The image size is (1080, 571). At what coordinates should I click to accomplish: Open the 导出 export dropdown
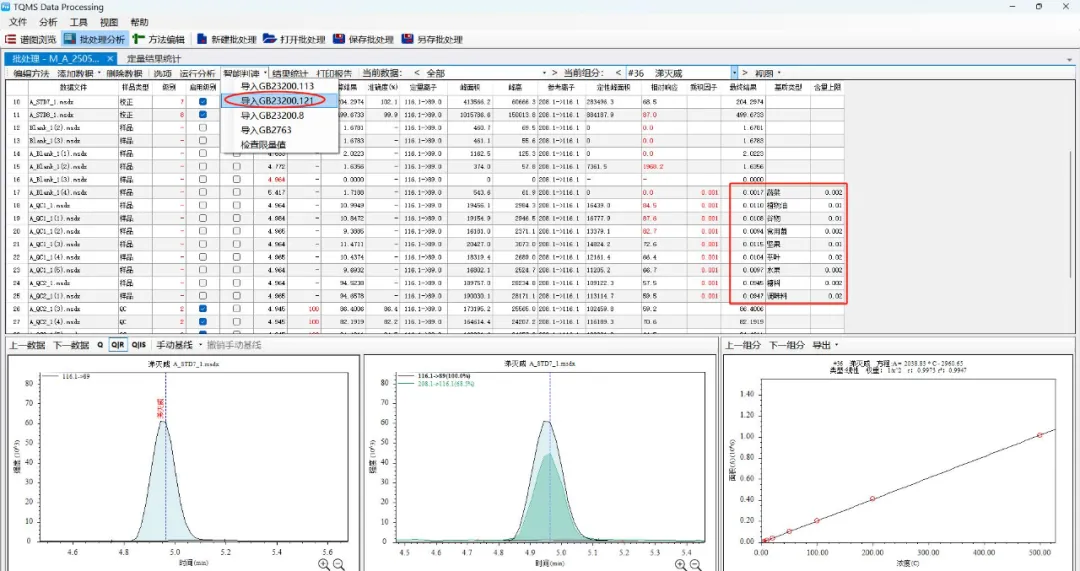(x=826, y=345)
